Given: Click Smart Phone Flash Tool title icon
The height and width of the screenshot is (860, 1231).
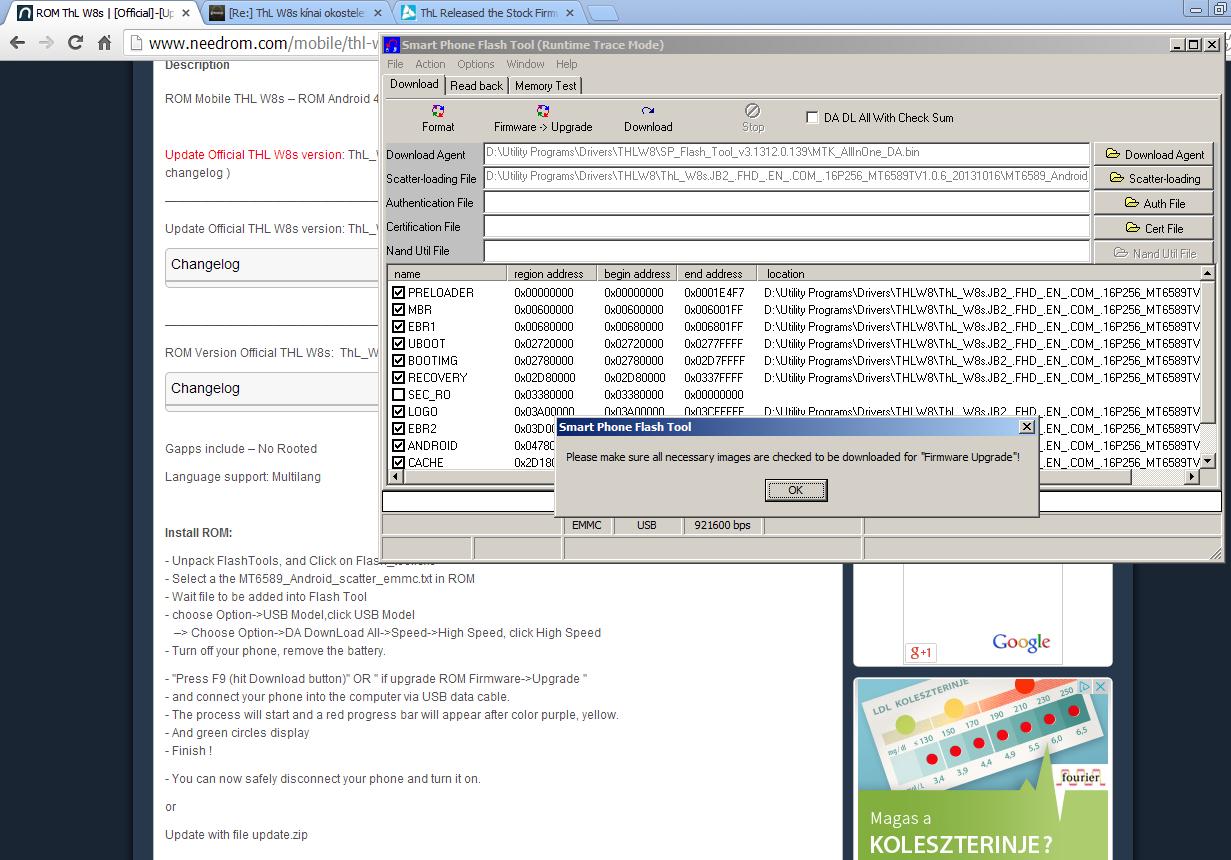Looking at the screenshot, I should click(x=392, y=45).
